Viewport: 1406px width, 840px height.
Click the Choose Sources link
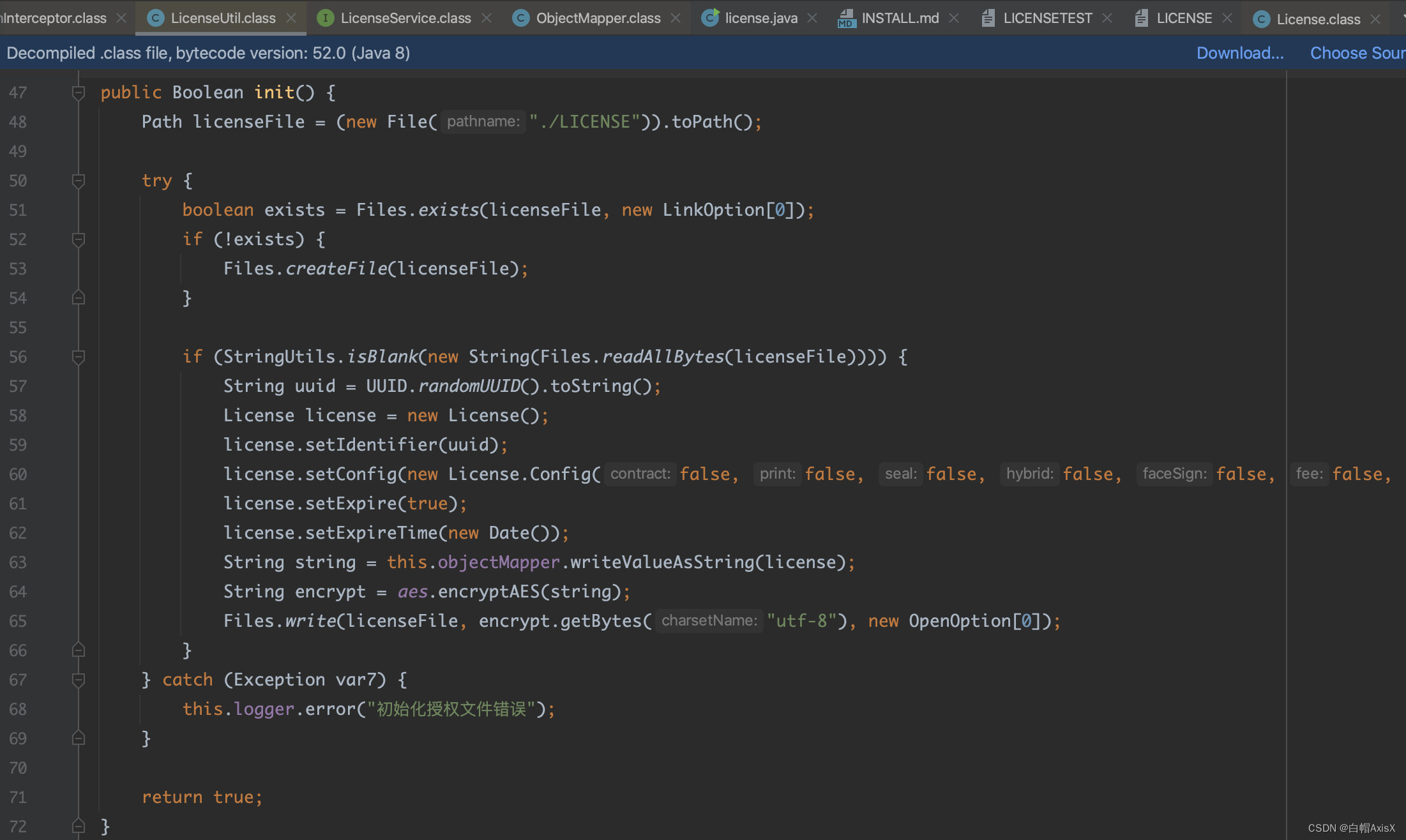click(1357, 53)
